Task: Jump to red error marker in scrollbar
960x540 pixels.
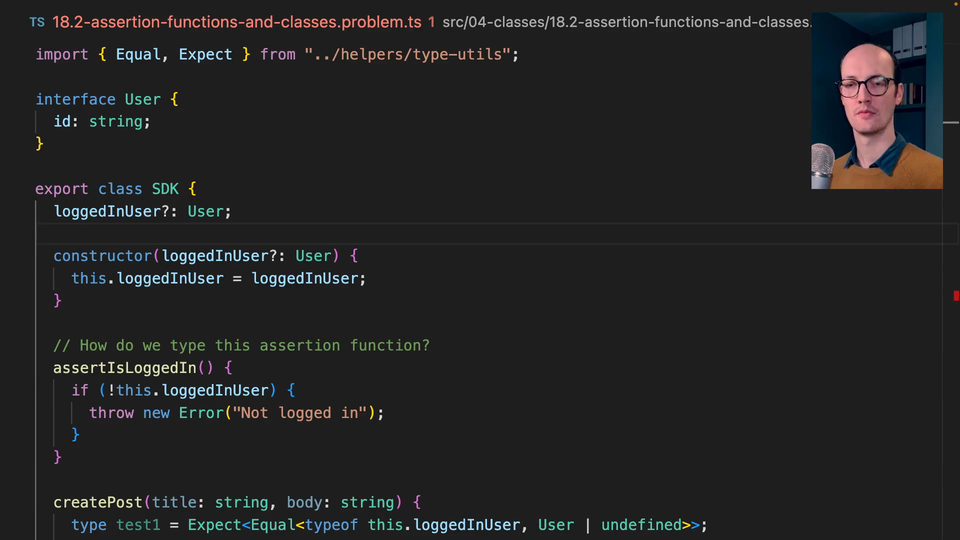Action: 956,295
